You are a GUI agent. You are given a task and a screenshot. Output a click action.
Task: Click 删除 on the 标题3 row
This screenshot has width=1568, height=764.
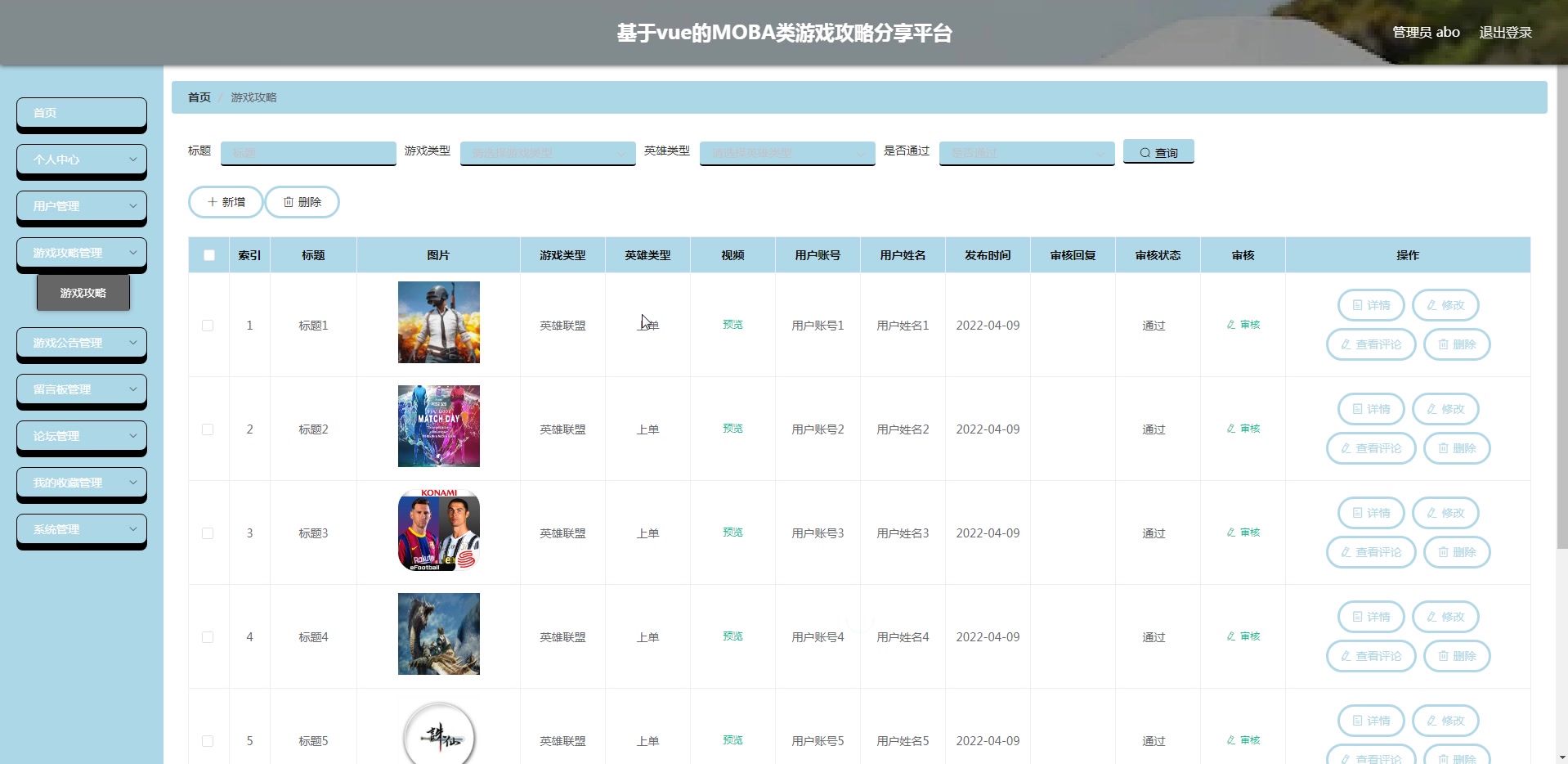tap(1456, 552)
